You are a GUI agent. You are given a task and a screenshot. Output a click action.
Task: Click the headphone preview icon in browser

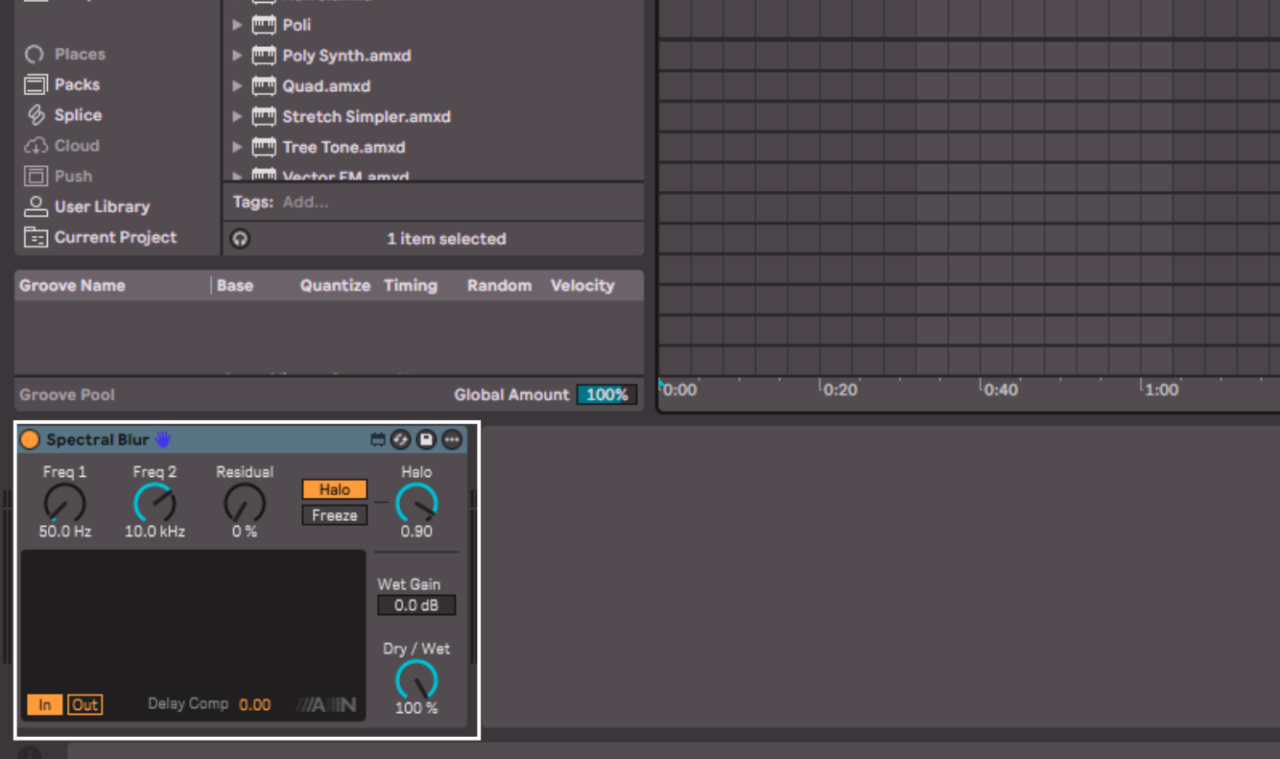coord(240,239)
